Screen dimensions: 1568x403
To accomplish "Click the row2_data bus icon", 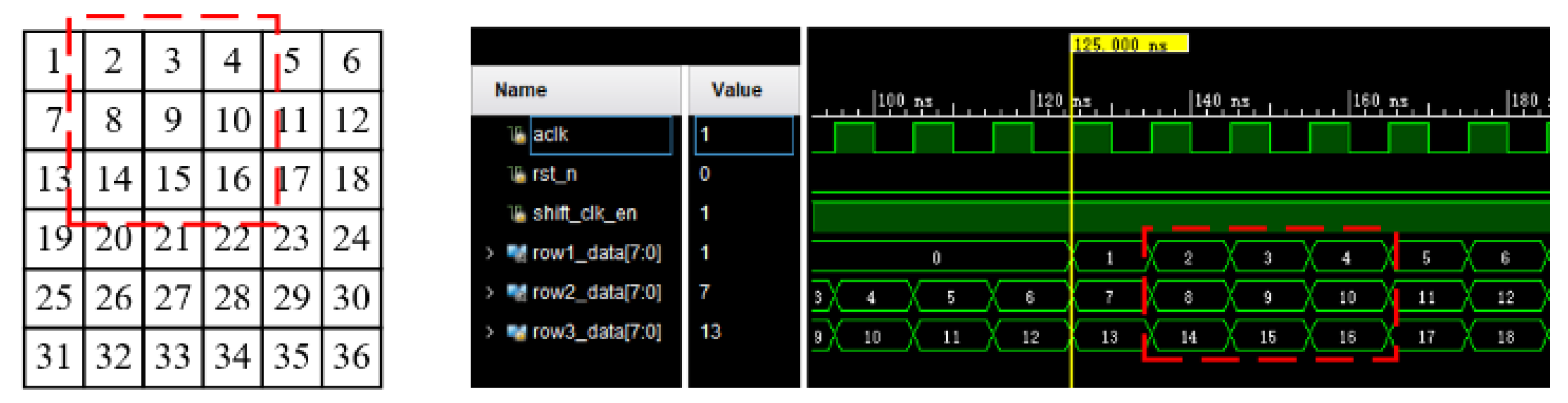I will coord(517,292).
